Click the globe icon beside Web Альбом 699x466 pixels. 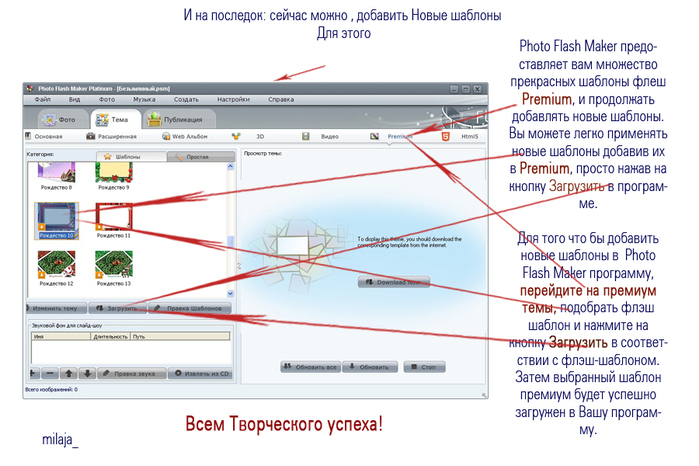(166, 136)
